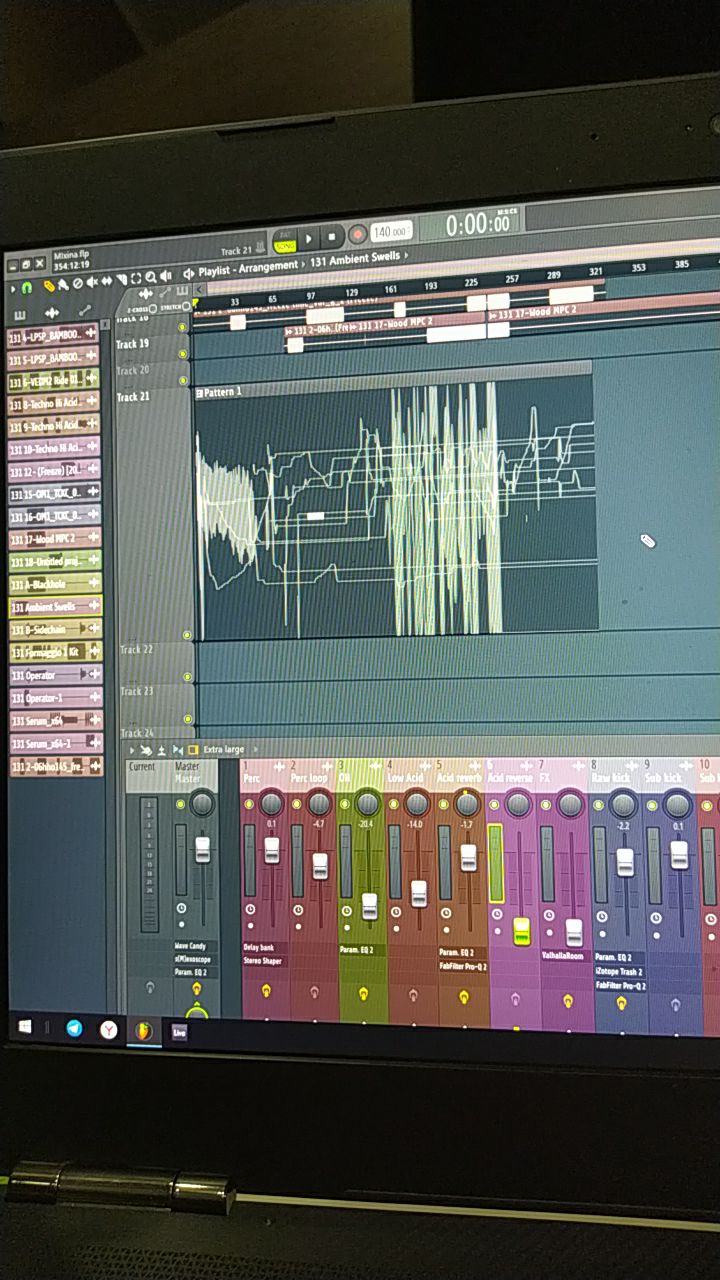
Task: Click the Low Acid channel pan knob
Action: coord(417,804)
